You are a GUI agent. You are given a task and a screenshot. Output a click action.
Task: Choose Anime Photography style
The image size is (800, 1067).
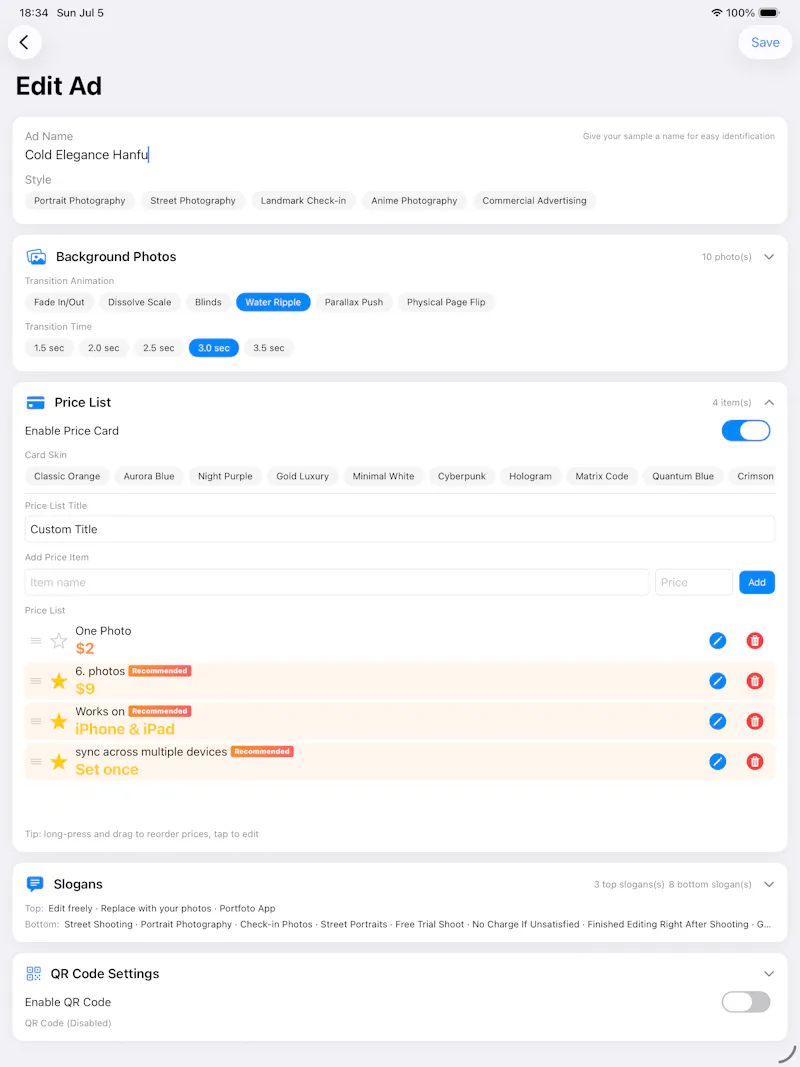[x=414, y=201]
